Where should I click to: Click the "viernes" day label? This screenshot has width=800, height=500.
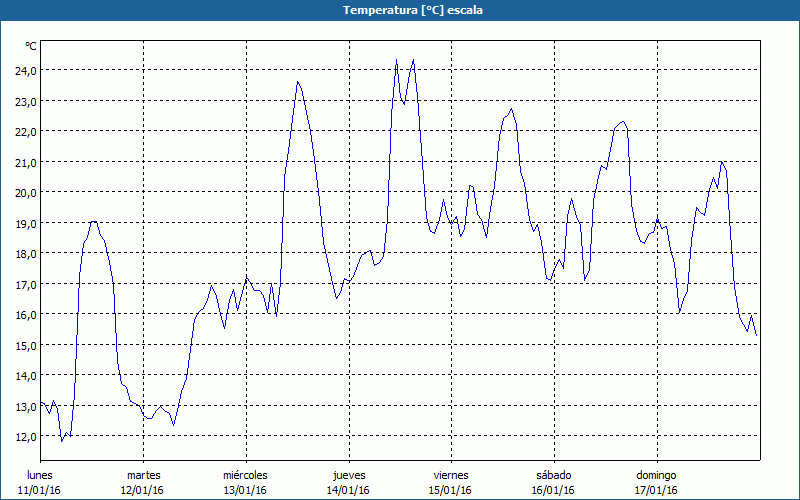click(450, 475)
